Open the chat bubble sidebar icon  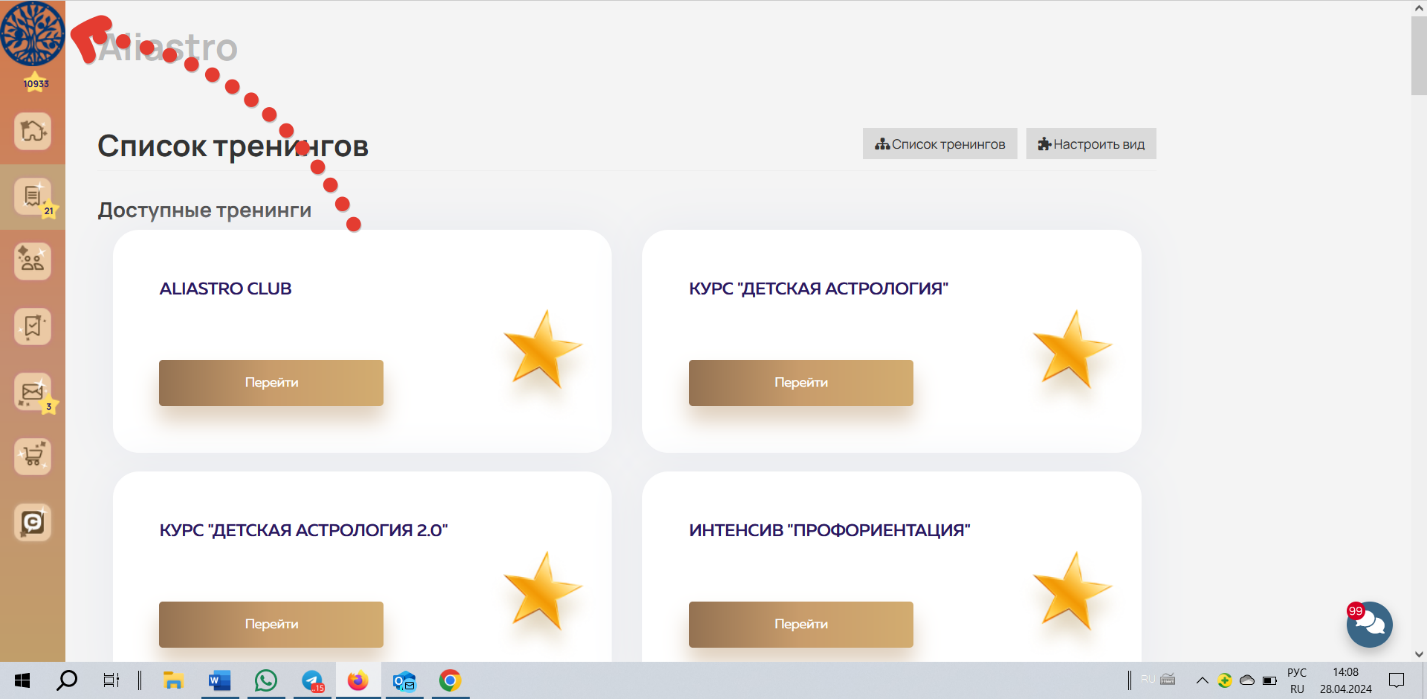pos(32,521)
